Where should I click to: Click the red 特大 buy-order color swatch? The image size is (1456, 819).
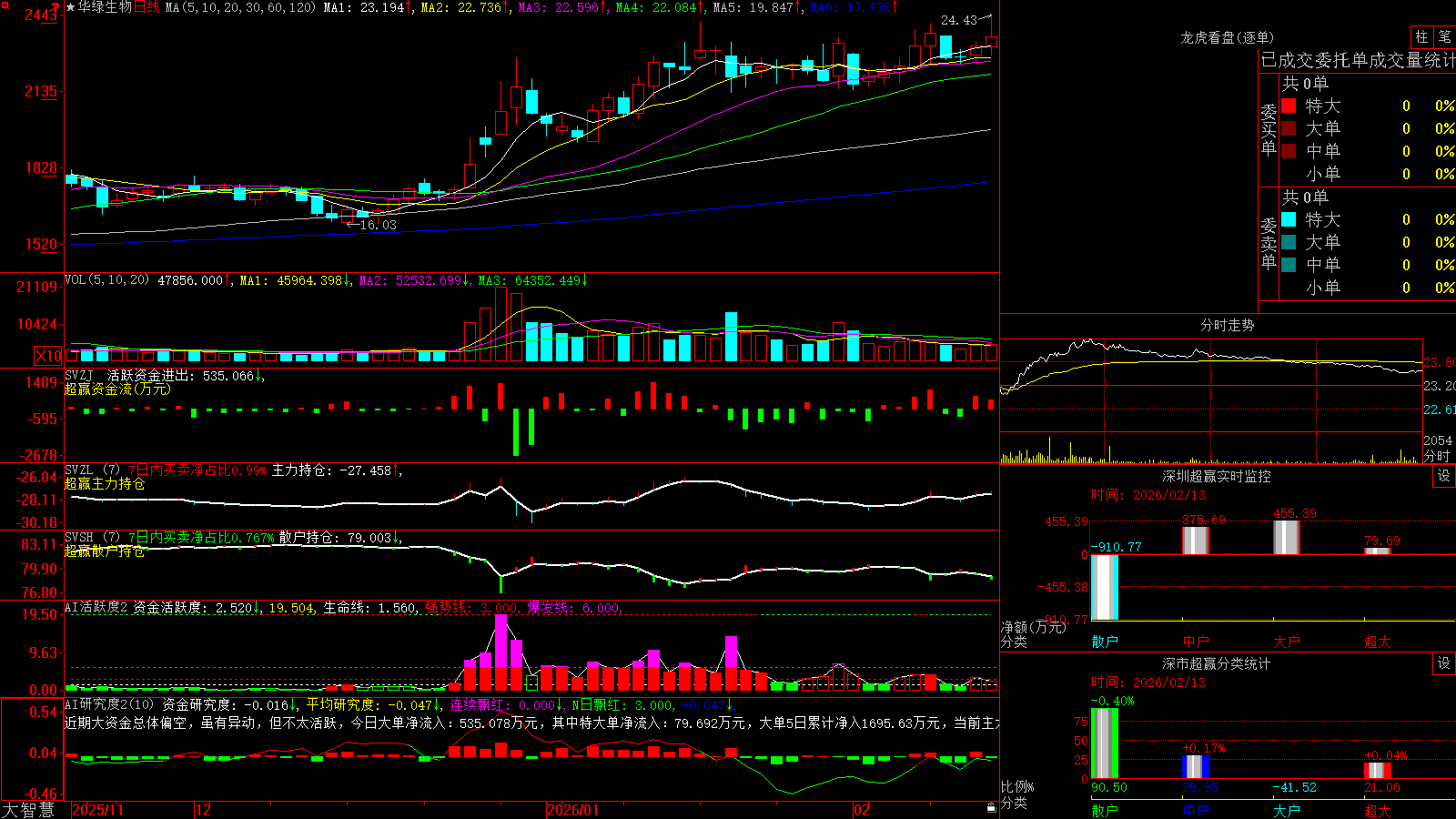[1289, 106]
